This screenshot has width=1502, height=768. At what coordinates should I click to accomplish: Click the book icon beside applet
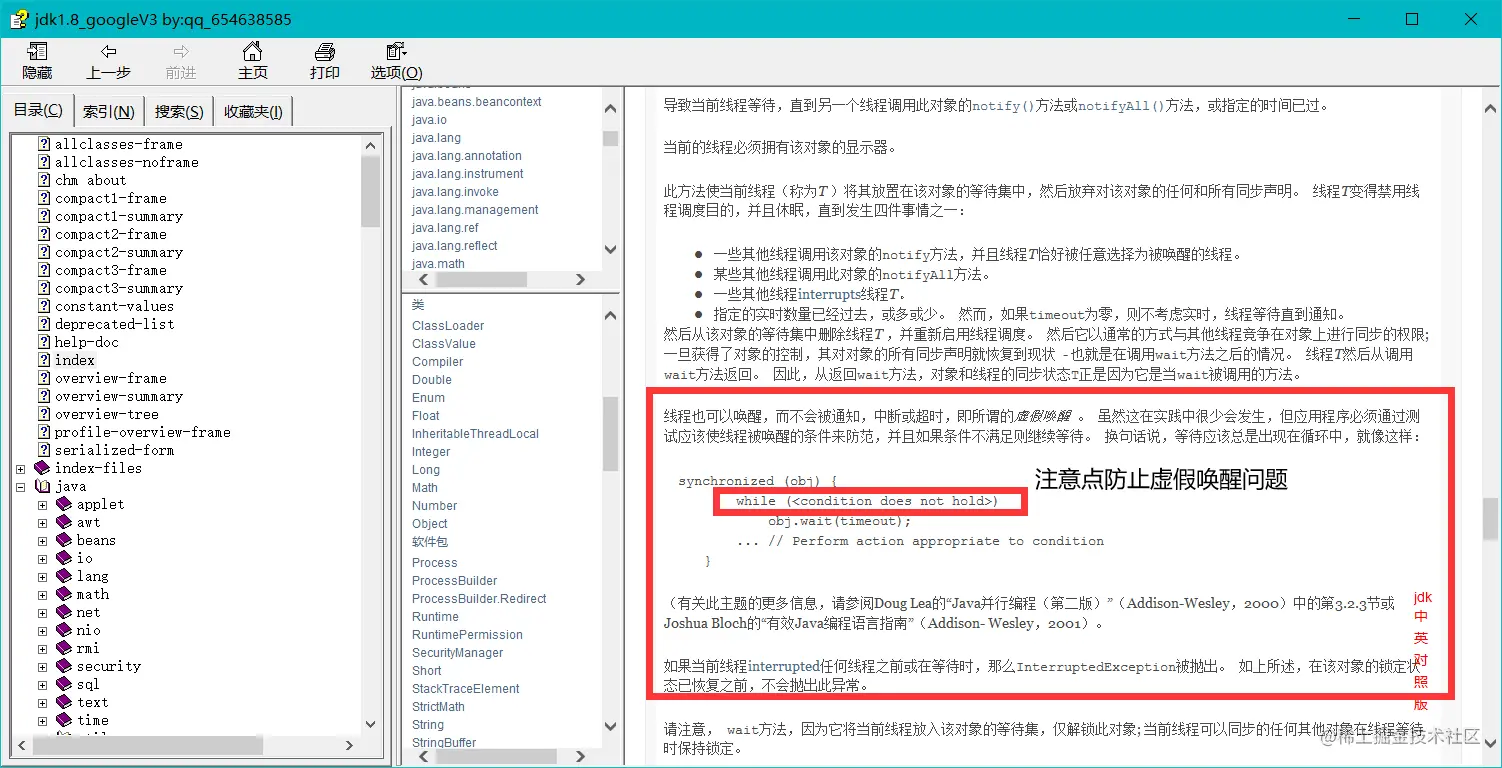click(x=64, y=504)
